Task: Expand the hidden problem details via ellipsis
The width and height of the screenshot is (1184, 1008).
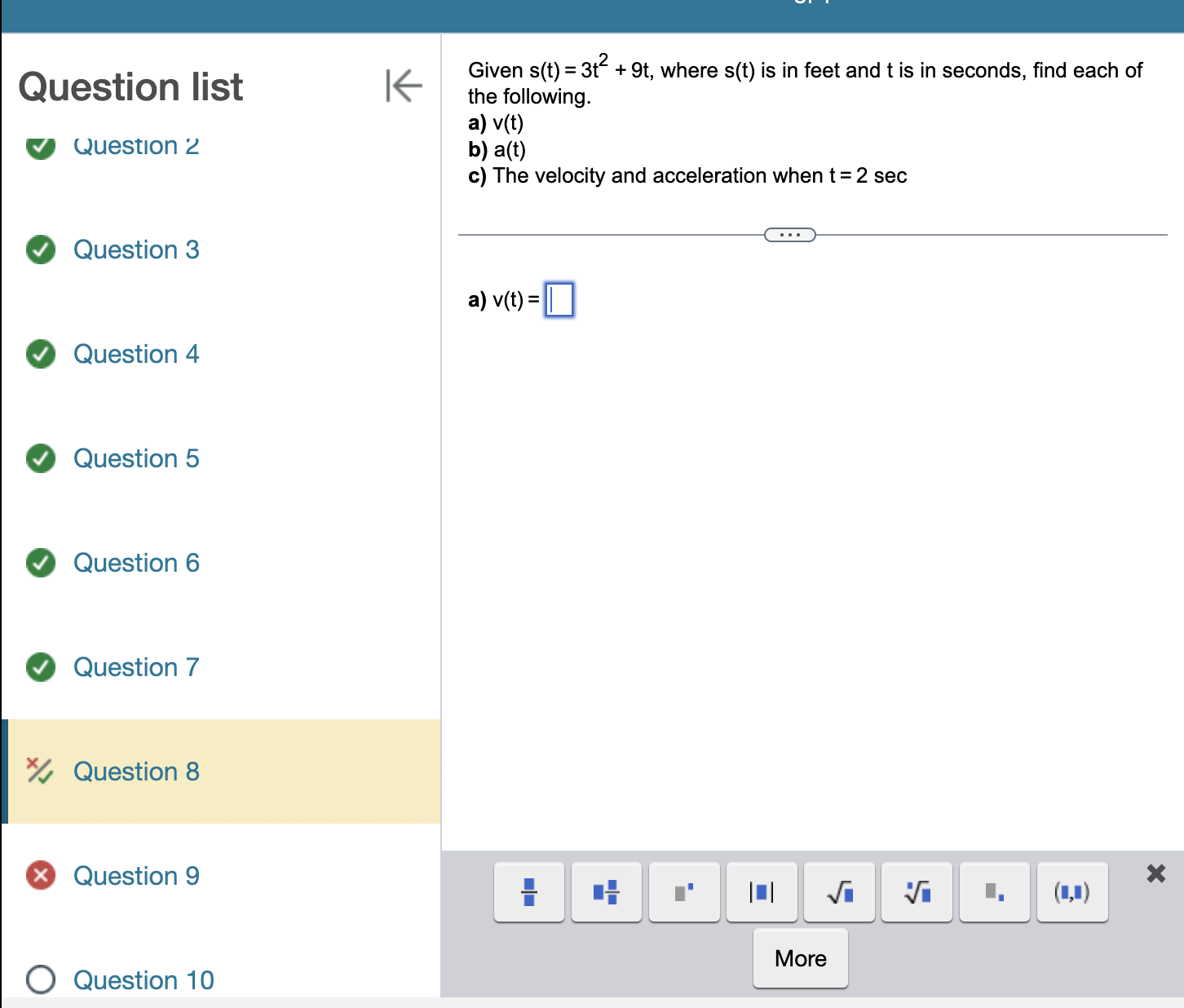Action: pos(789,235)
